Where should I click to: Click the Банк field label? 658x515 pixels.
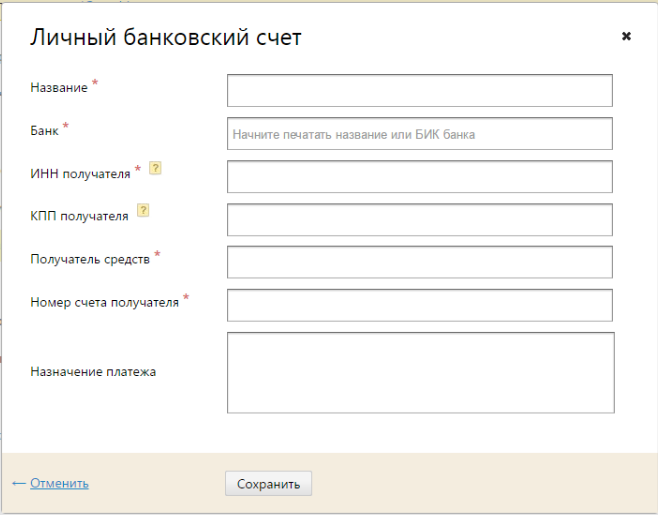[x=45, y=130]
